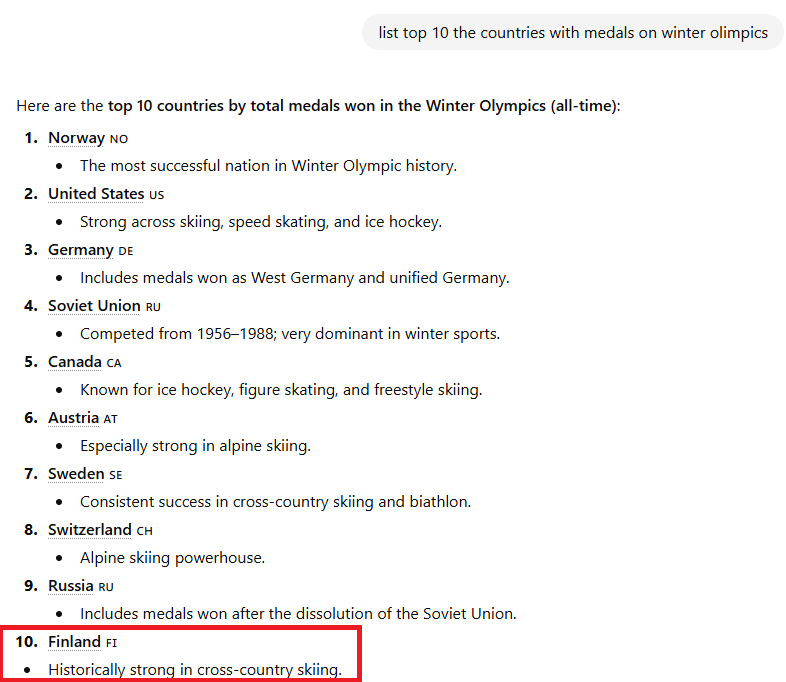Open the United States entity link
The image size is (786, 682).
(x=96, y=194)
